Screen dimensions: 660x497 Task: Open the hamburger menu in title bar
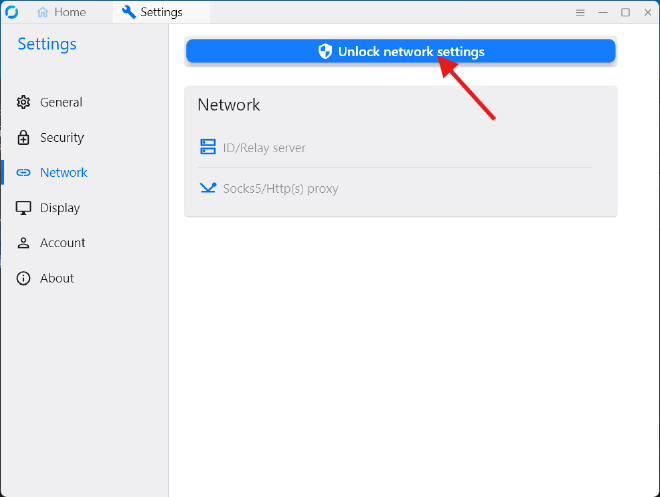[580, 12]
